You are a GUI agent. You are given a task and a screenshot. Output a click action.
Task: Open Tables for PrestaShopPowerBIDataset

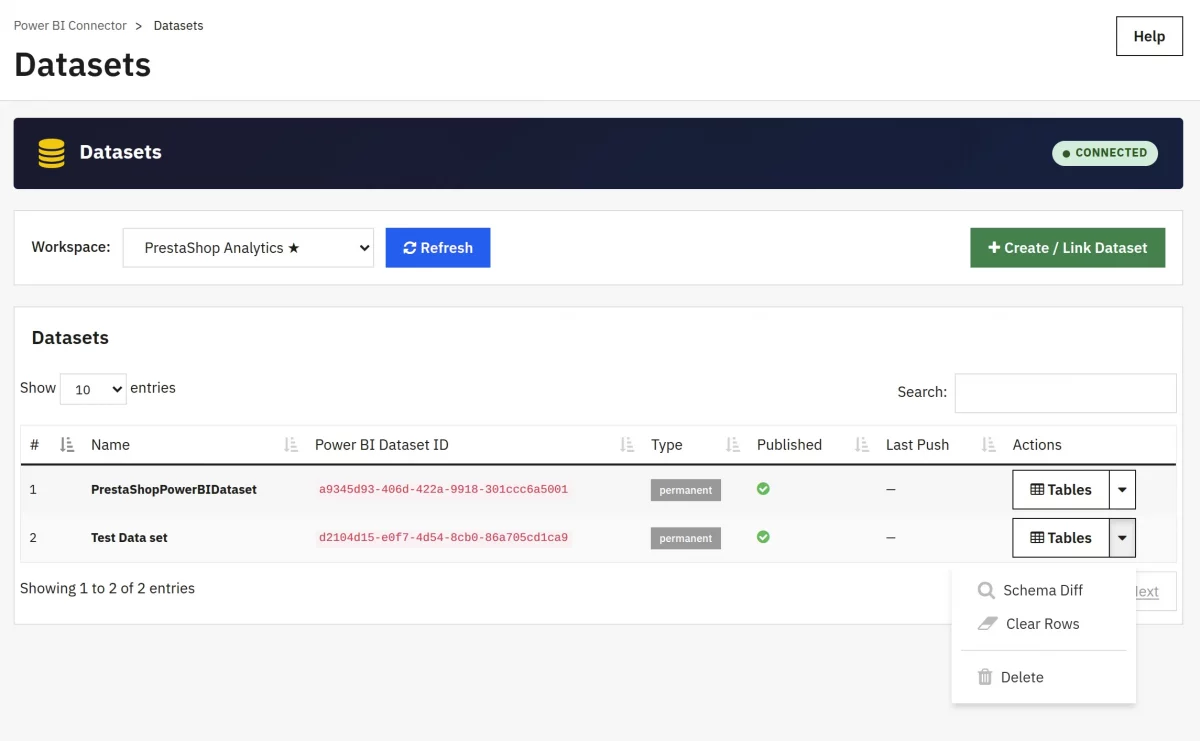tap(1061, 490)
